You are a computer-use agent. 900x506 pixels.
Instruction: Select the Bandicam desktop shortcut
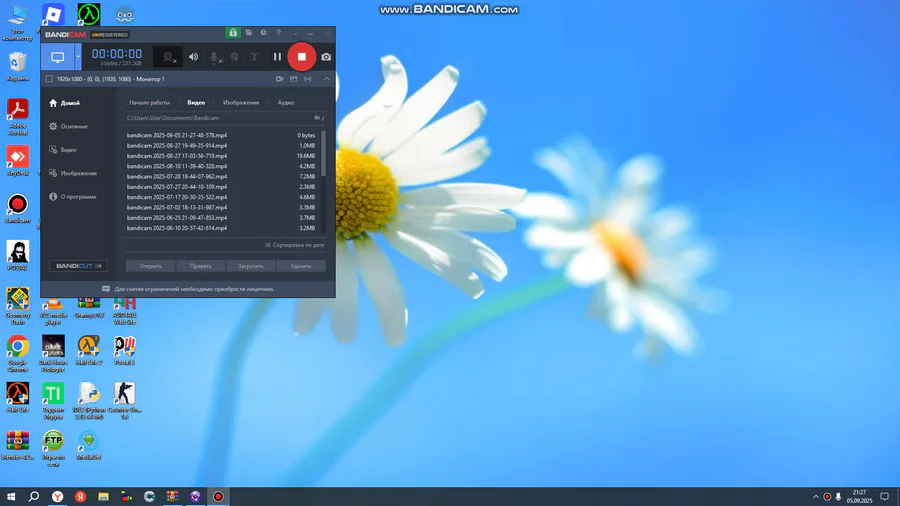coord(18,209)
